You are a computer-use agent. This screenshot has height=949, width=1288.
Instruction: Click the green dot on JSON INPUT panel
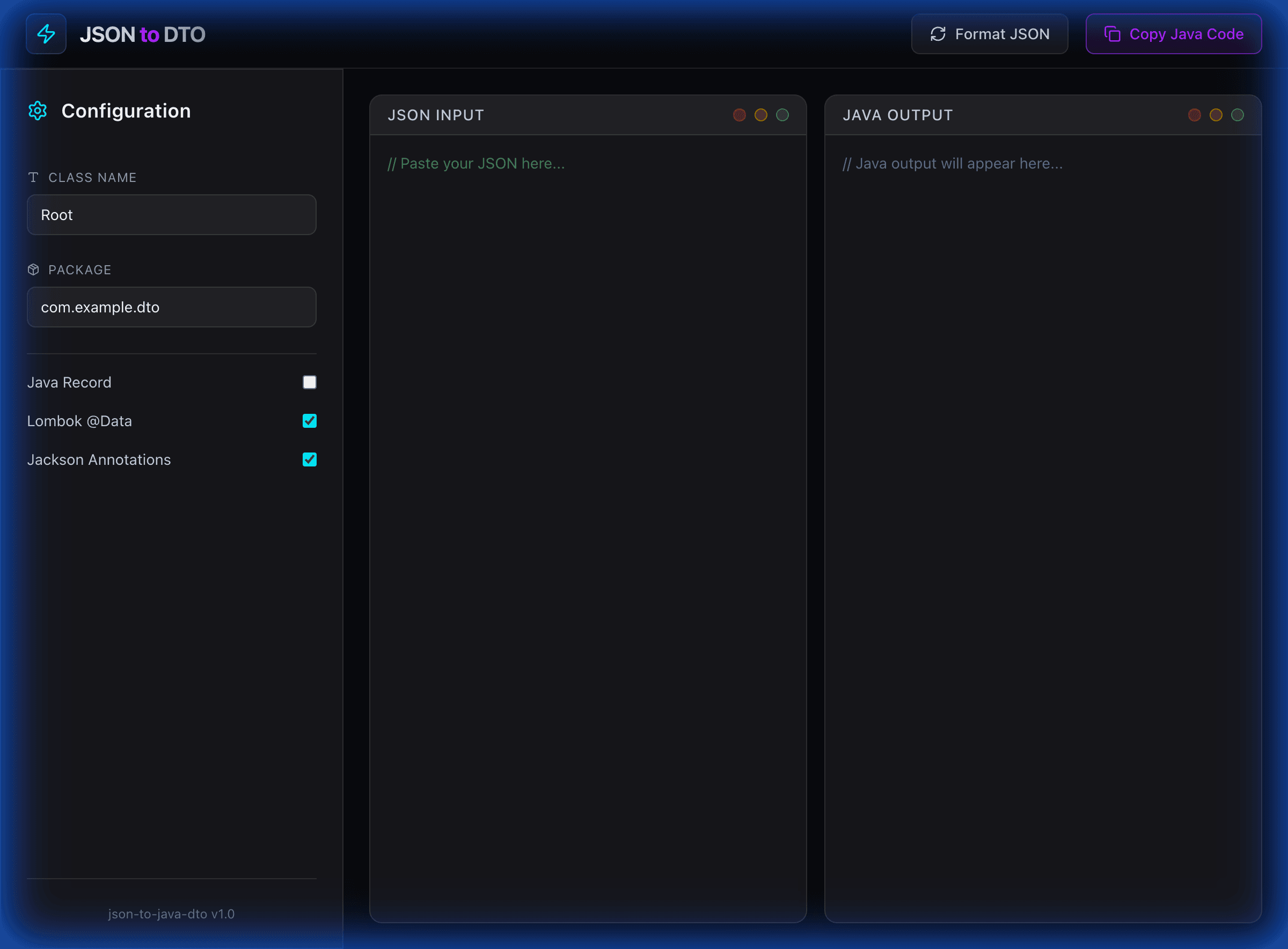pyautogui.click(x=782, y=115)
